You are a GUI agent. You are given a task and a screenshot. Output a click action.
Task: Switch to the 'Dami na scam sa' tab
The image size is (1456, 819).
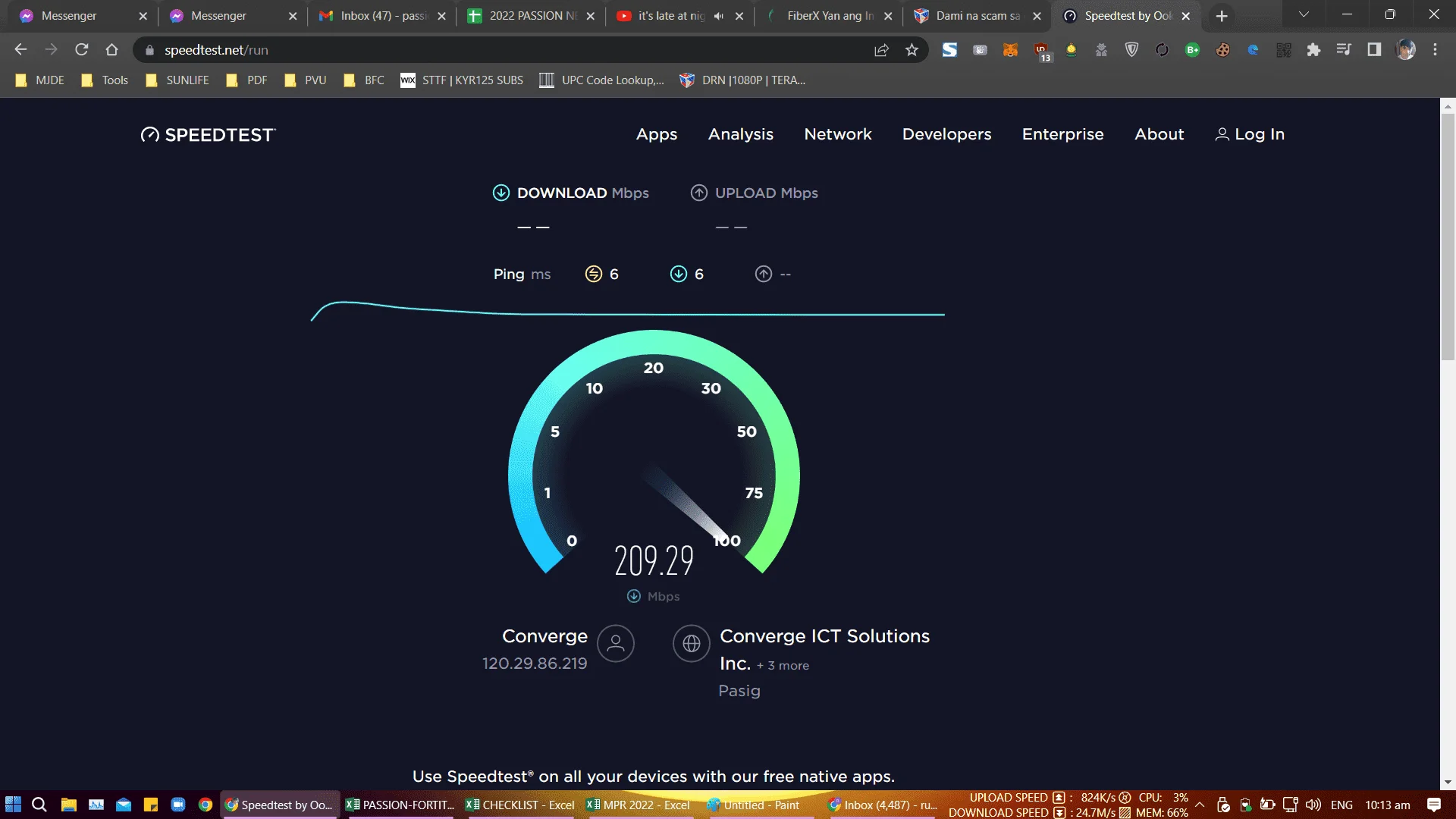pyautogui.click(x=978, y=16)
